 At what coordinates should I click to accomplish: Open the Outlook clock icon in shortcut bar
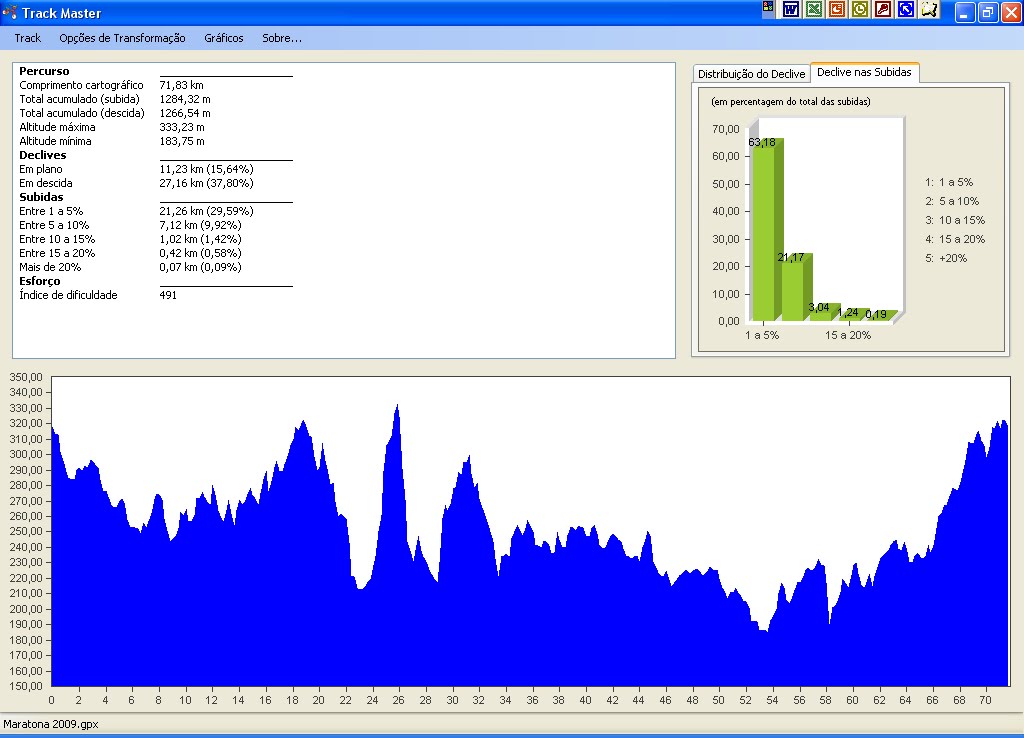[x=859, y=9]
